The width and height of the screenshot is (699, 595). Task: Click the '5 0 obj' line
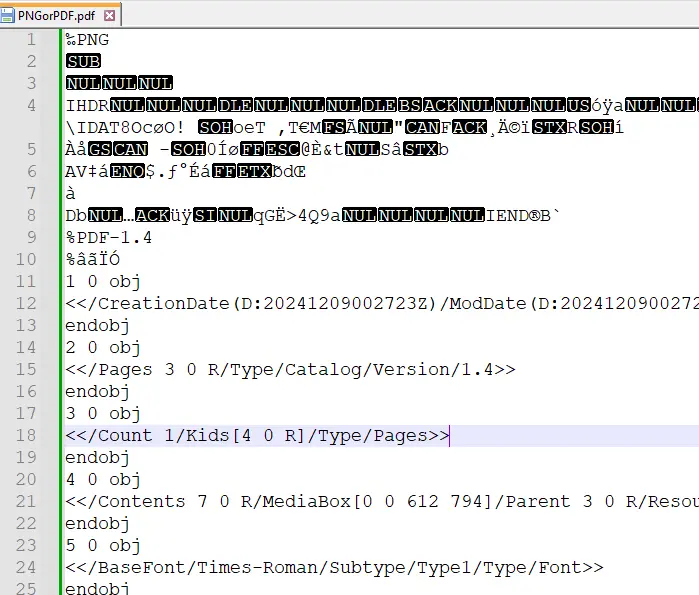click(103, 546)
